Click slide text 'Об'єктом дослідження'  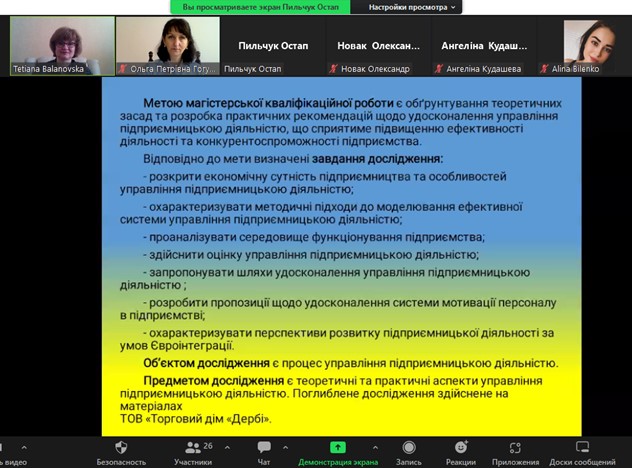coord(206,363)
